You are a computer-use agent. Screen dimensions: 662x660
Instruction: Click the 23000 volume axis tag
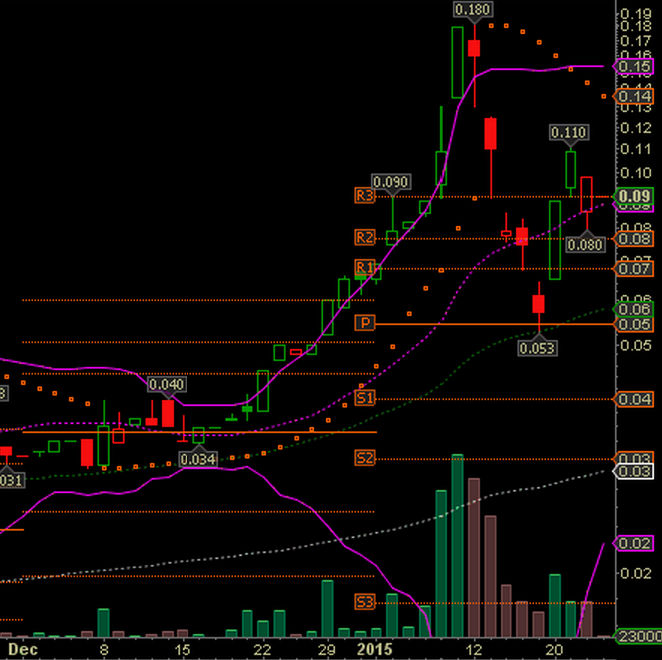638,636
